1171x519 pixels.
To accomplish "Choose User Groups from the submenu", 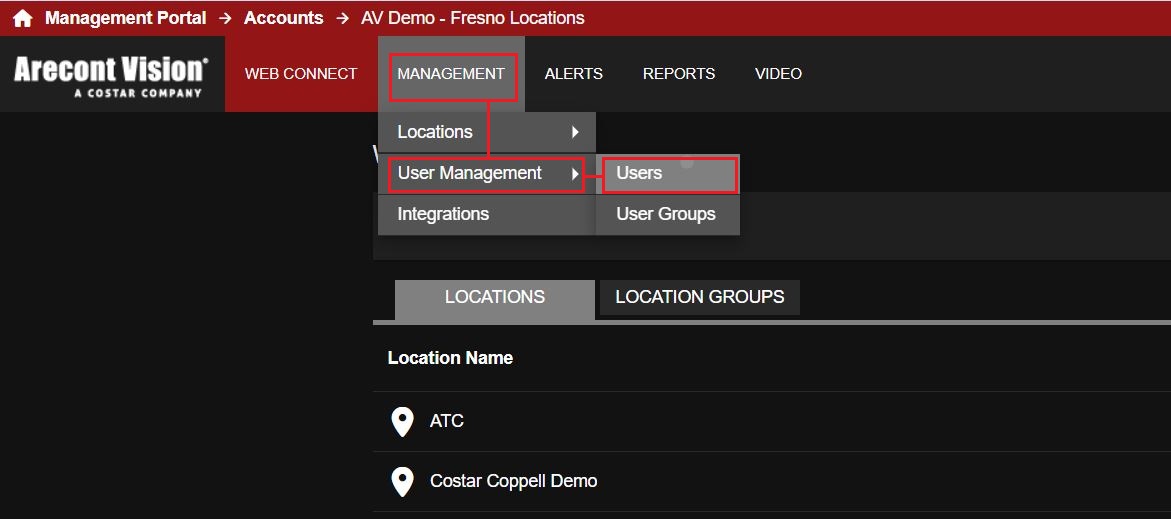I will [x=668, y=214].
